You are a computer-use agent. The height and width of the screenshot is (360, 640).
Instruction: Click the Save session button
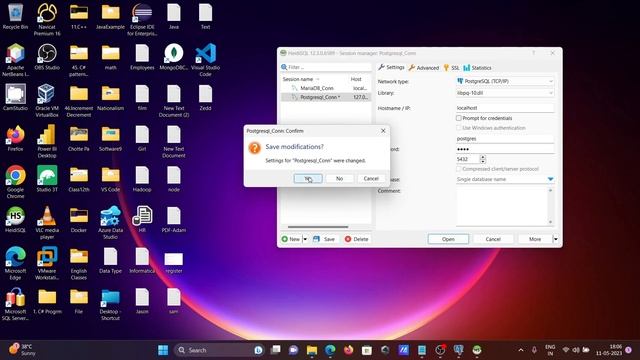tap(324, 239)
